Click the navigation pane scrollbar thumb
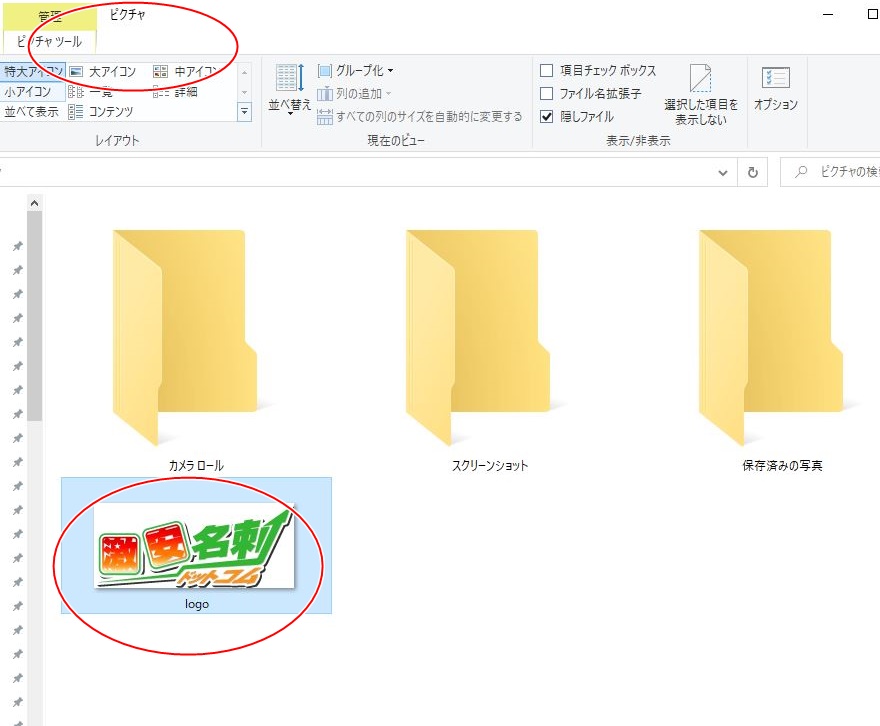880x726 pixels. (x=34, y=316)
